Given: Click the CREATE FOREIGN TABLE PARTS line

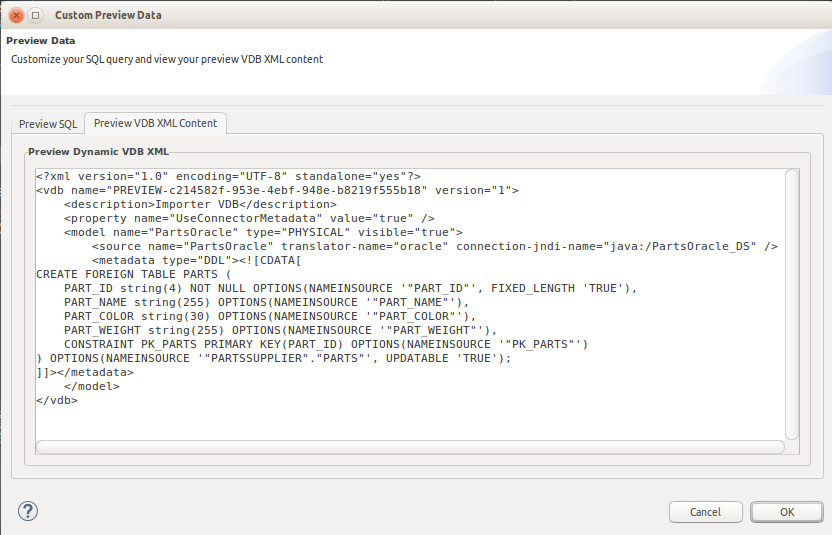Looking at the screenshot, I should pos(133,274).
